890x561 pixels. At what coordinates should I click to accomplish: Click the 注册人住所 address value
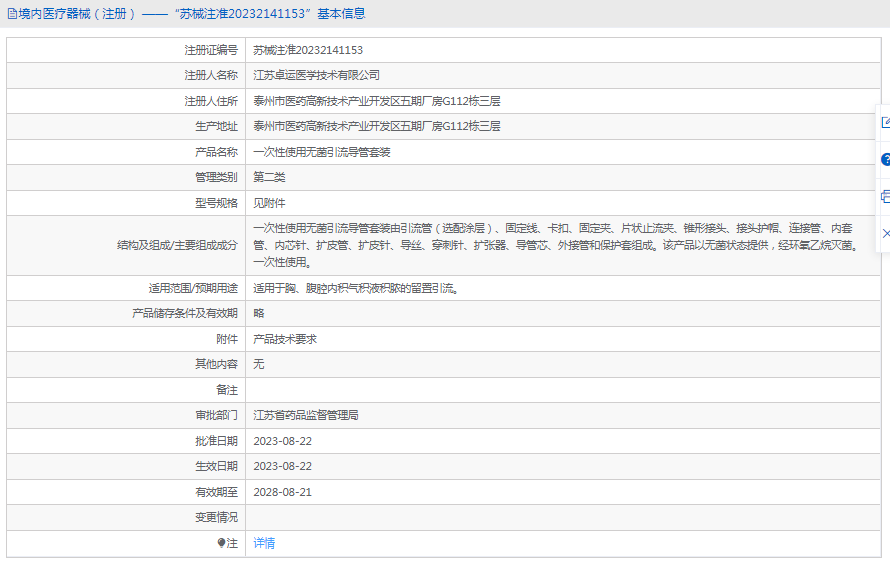(377, 101)
